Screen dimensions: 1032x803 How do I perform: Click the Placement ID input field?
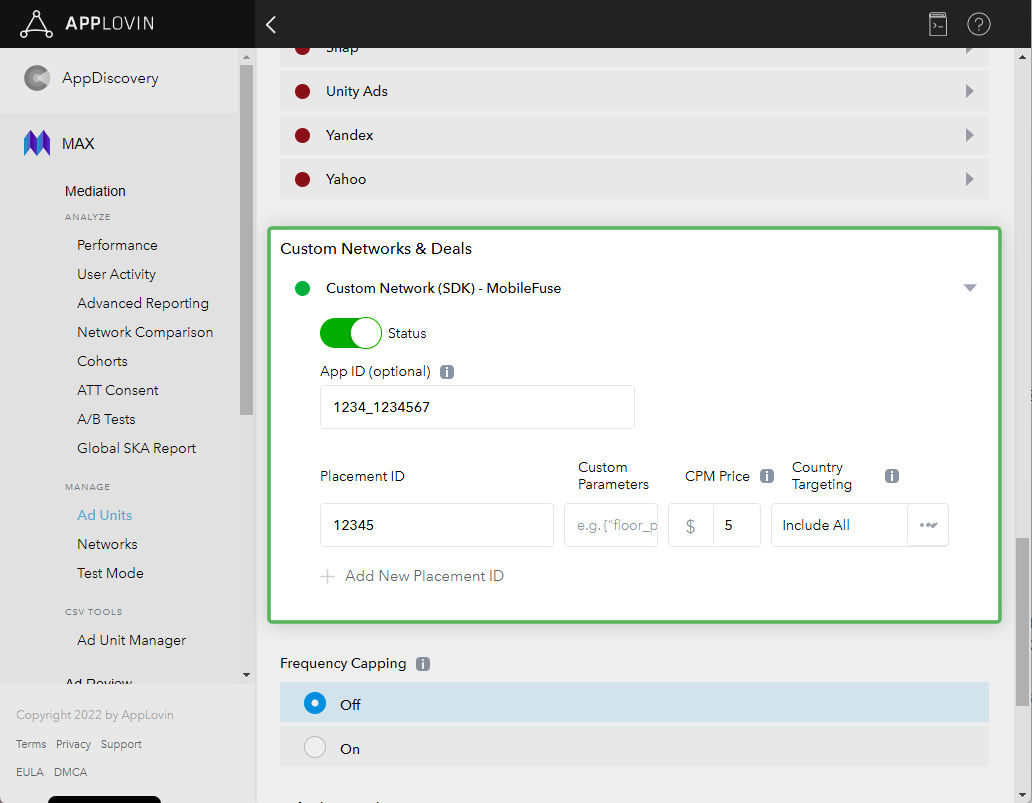point(436,525)
